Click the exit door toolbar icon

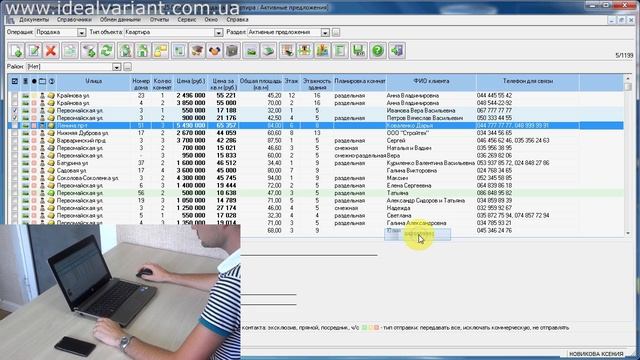coord(397,51)
